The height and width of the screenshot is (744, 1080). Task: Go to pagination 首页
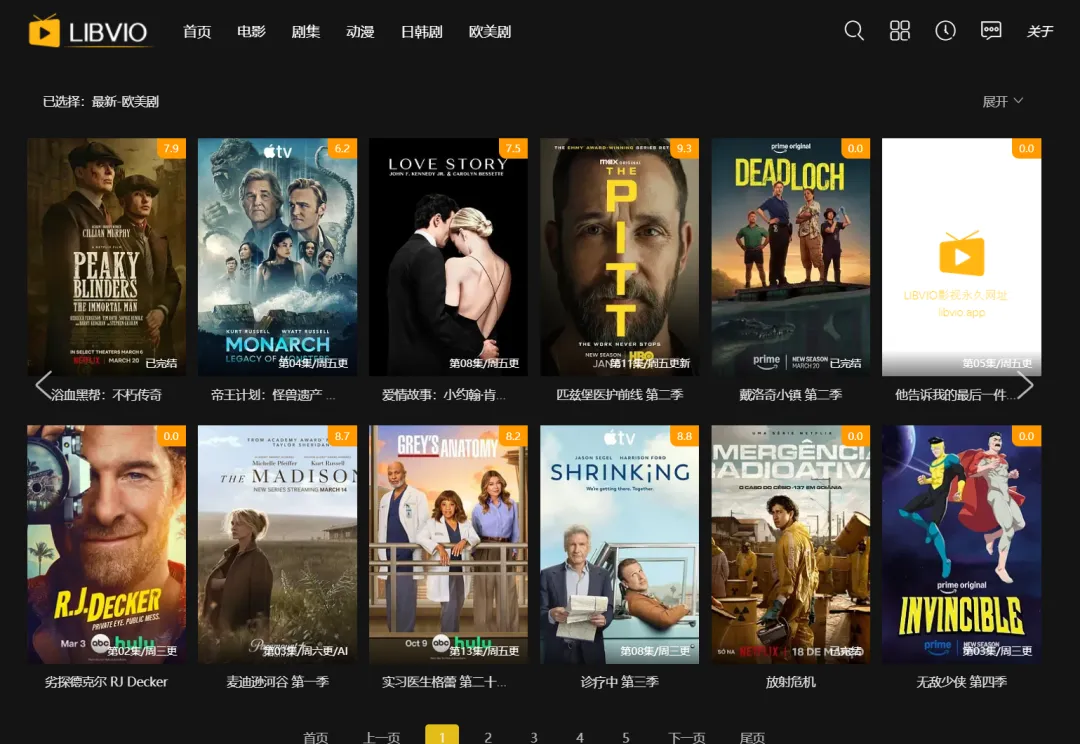pos(316,737)
